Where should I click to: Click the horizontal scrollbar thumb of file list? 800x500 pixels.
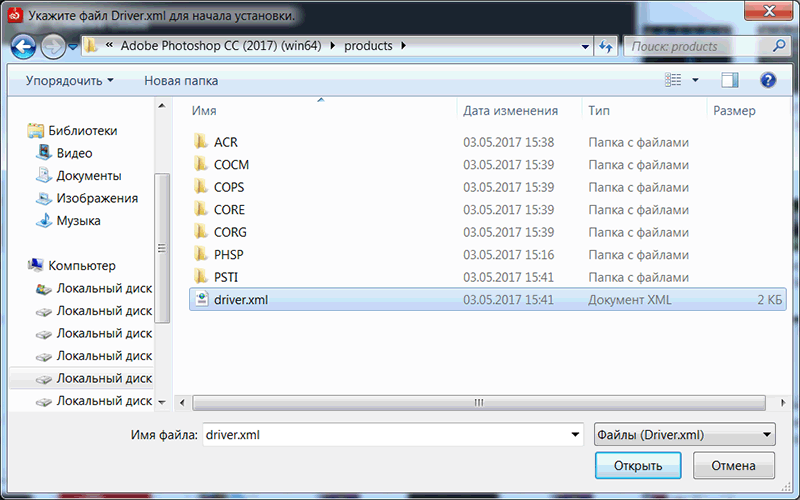(479, 403)
